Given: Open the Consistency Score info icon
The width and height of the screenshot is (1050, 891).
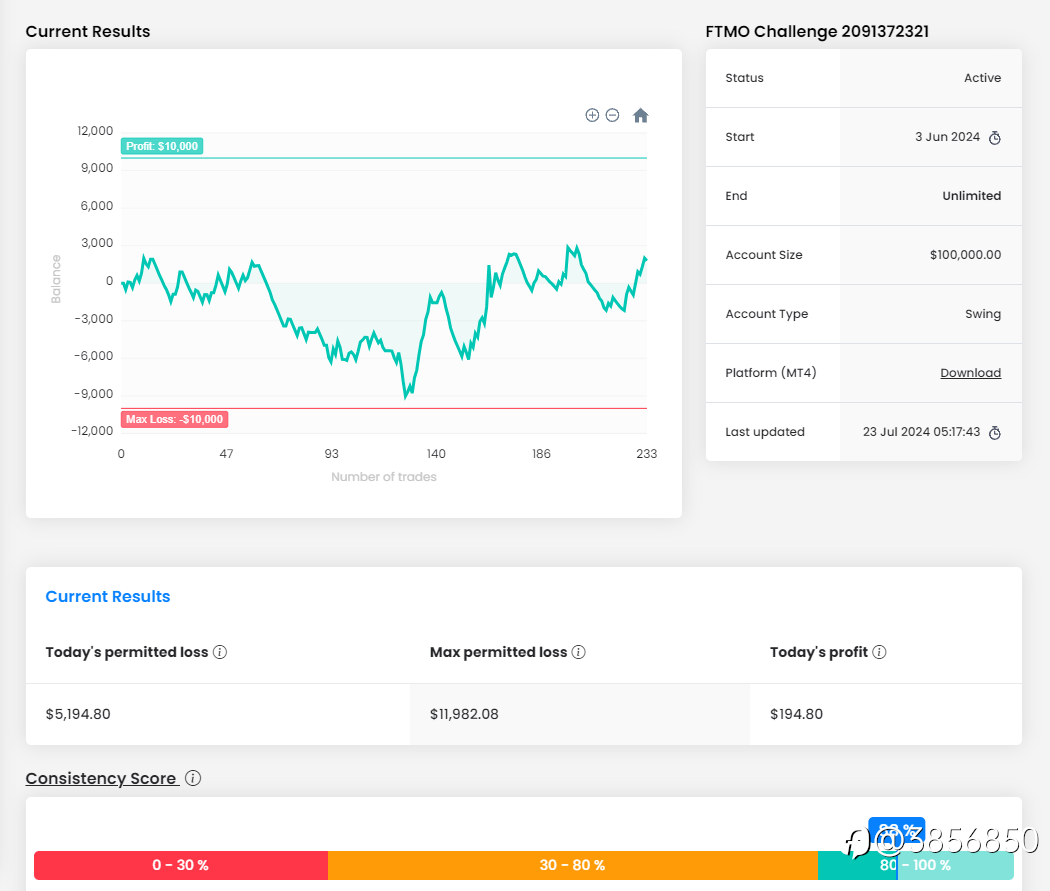Looking at the screenshot, I should 193,778.
